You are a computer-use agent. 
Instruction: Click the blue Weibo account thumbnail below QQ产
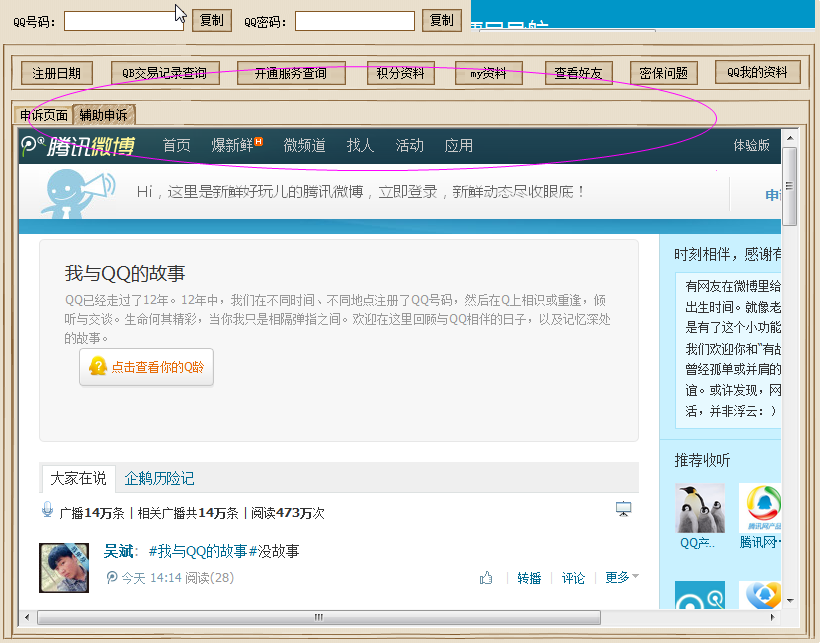(700, 595)
